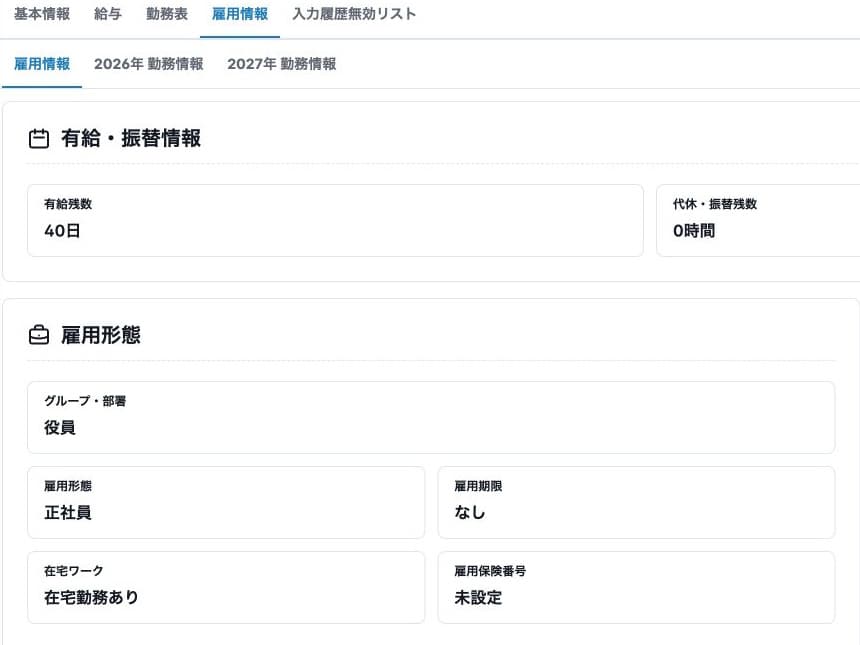Click the 有給・振替情報 section heading
This screenshot has width=860, height=645.
[x=131, y=138]
